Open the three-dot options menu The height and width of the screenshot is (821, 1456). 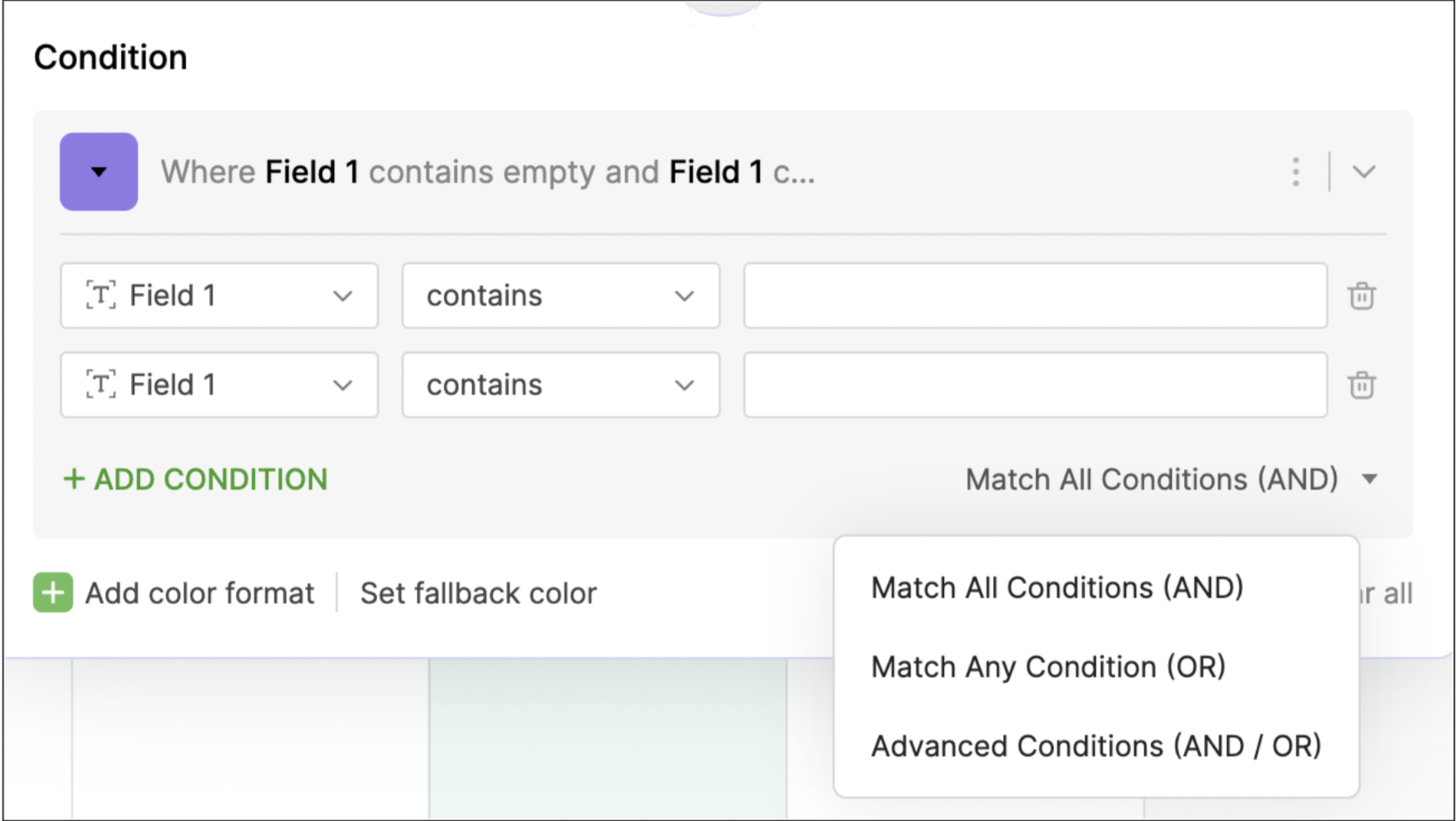(x=1295, y=172)
